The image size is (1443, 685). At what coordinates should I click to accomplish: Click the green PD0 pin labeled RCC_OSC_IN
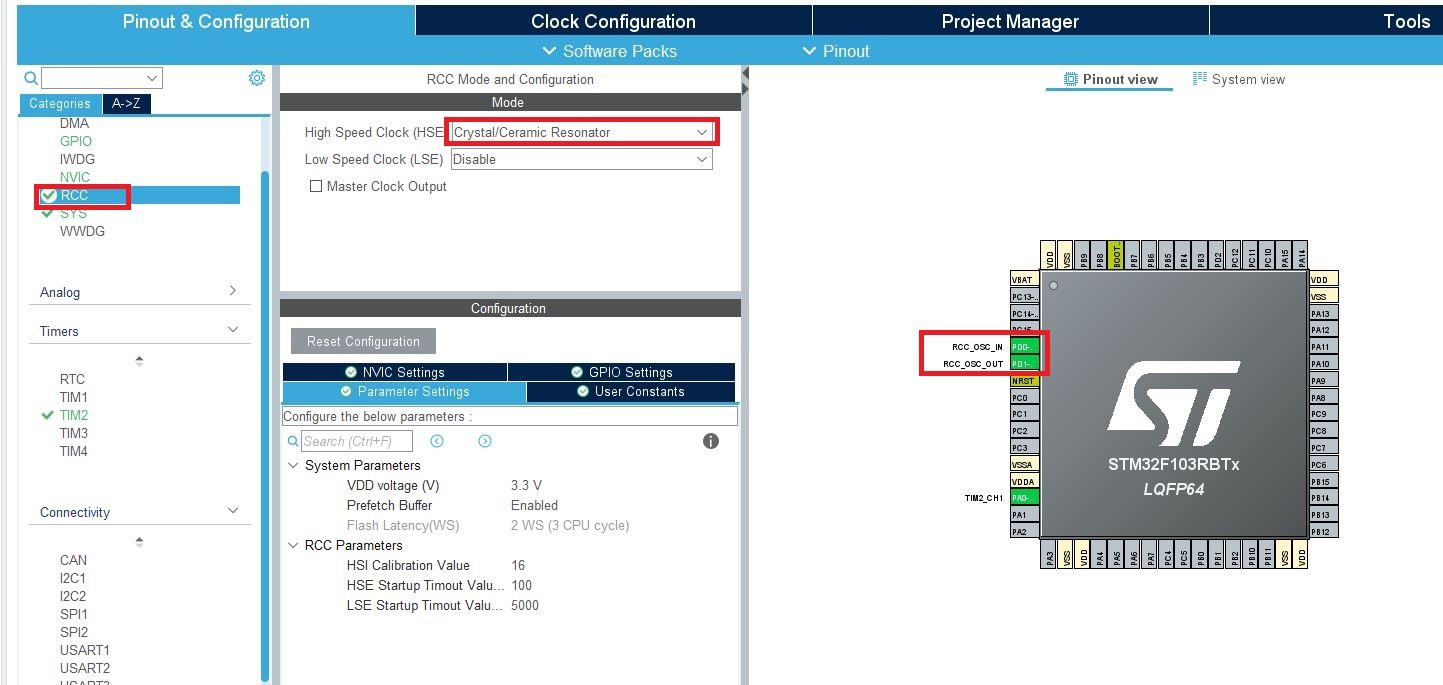pyautogui.click(x=1025, y=347)
